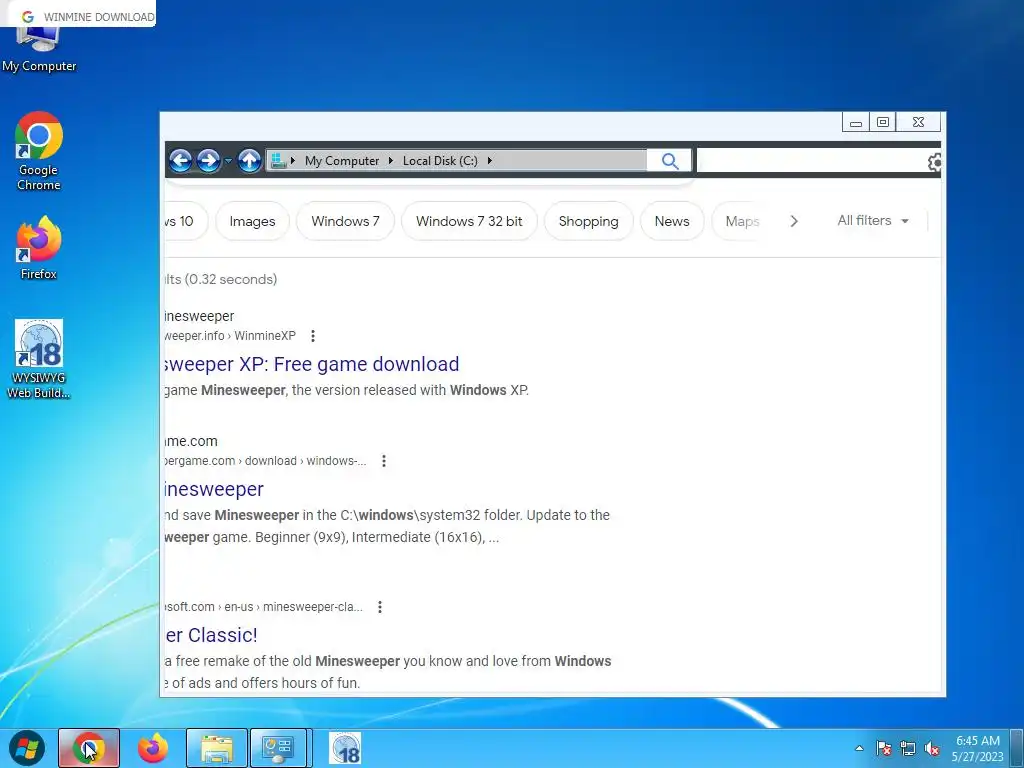
Task: Close the My Computer window
Action: click(x=918, y=122)
